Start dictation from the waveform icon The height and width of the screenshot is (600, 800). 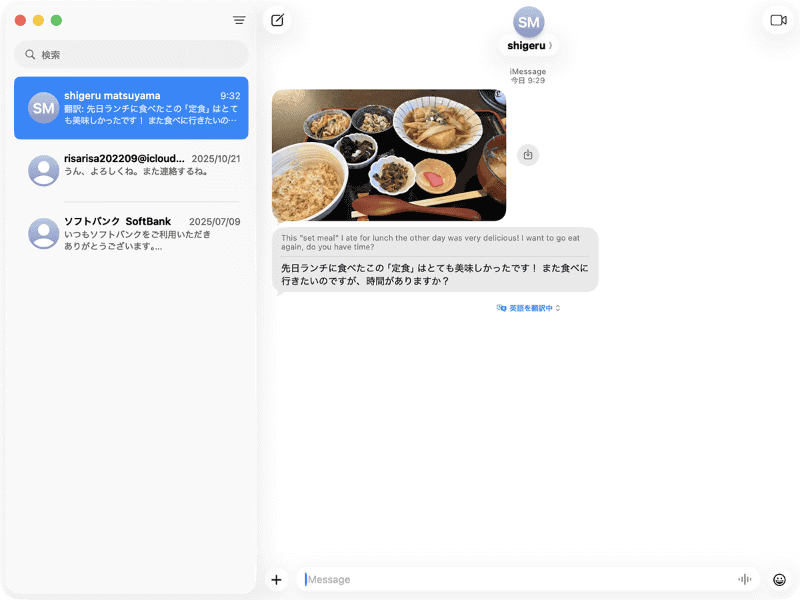pos(744,579)
